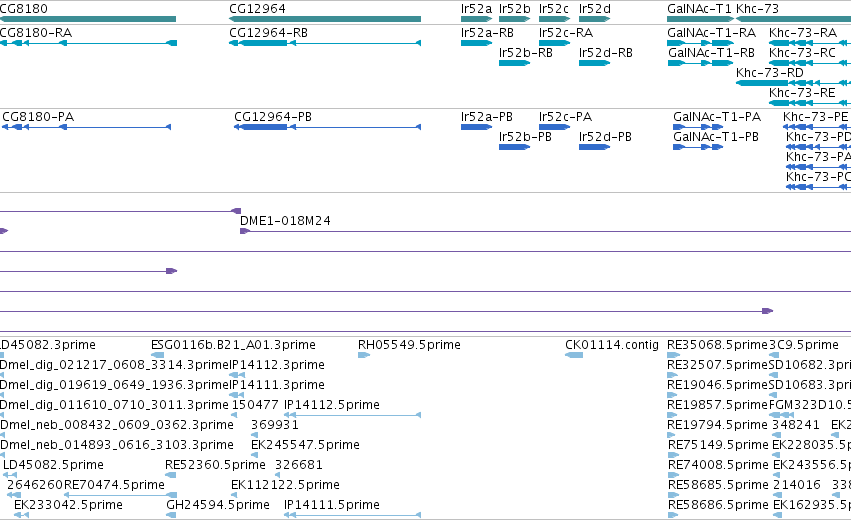Open the CG8180-RA transcript
Screen dimensions: 851x520
click(x=88, y=43)
